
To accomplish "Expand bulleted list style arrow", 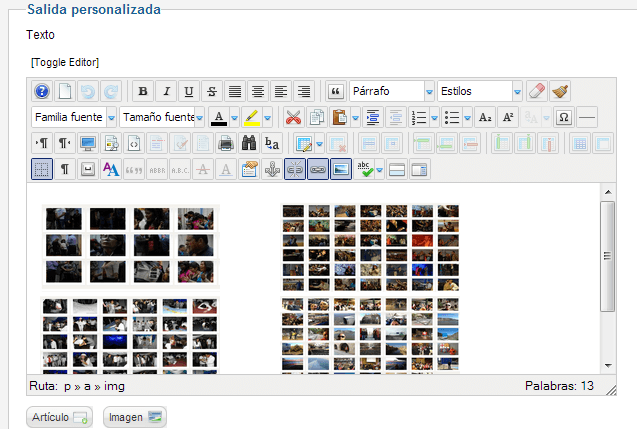I will (x=467, y=117).
